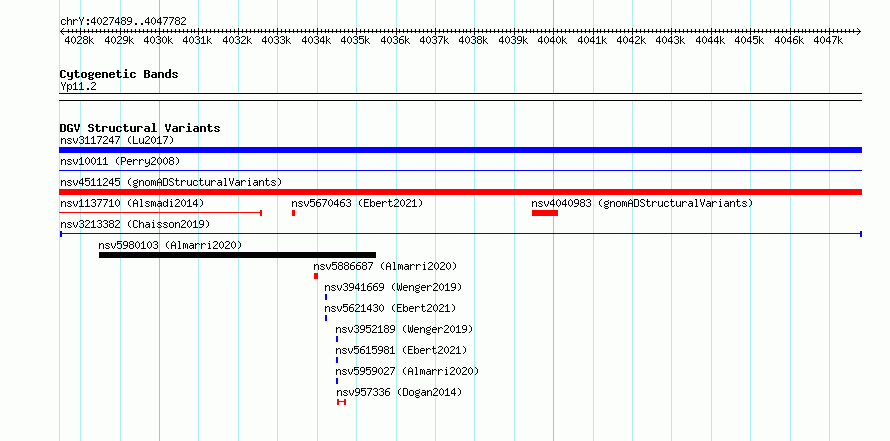Screen dimensions: 890x441
Task: Click the 4044k ruler tick label
Action: click(x=710, y=41)
